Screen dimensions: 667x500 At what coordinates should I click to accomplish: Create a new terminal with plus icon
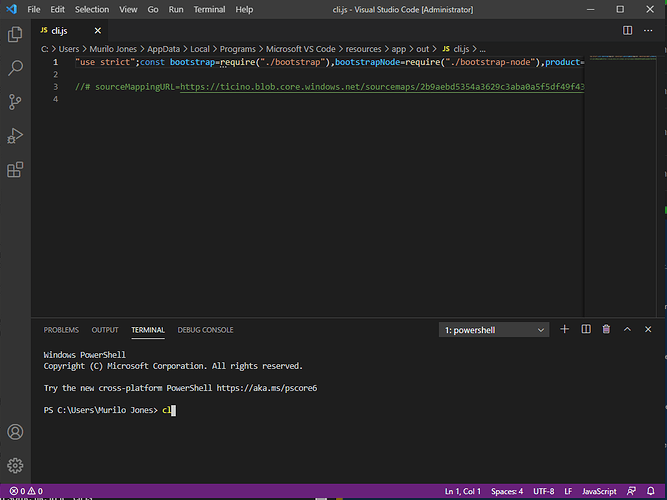tap(564, 329)
